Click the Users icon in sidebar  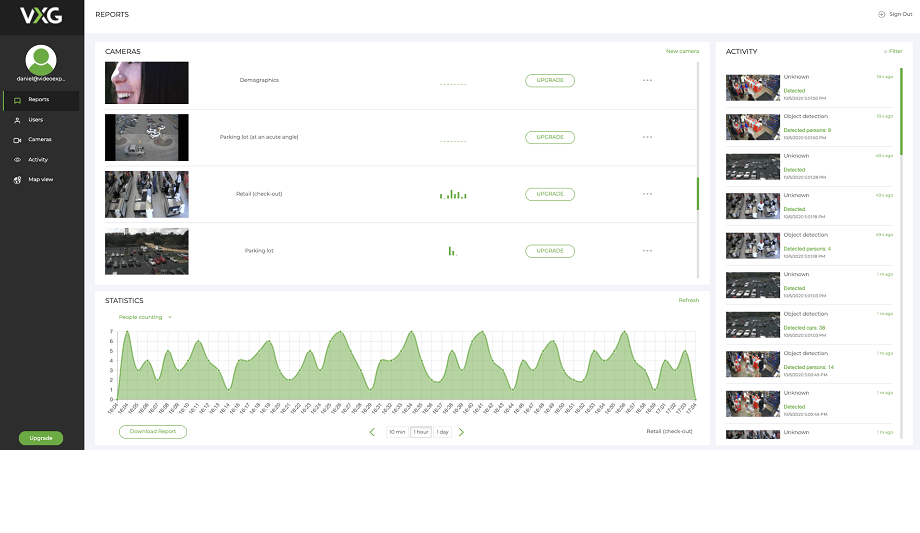(x=17, y=120)
